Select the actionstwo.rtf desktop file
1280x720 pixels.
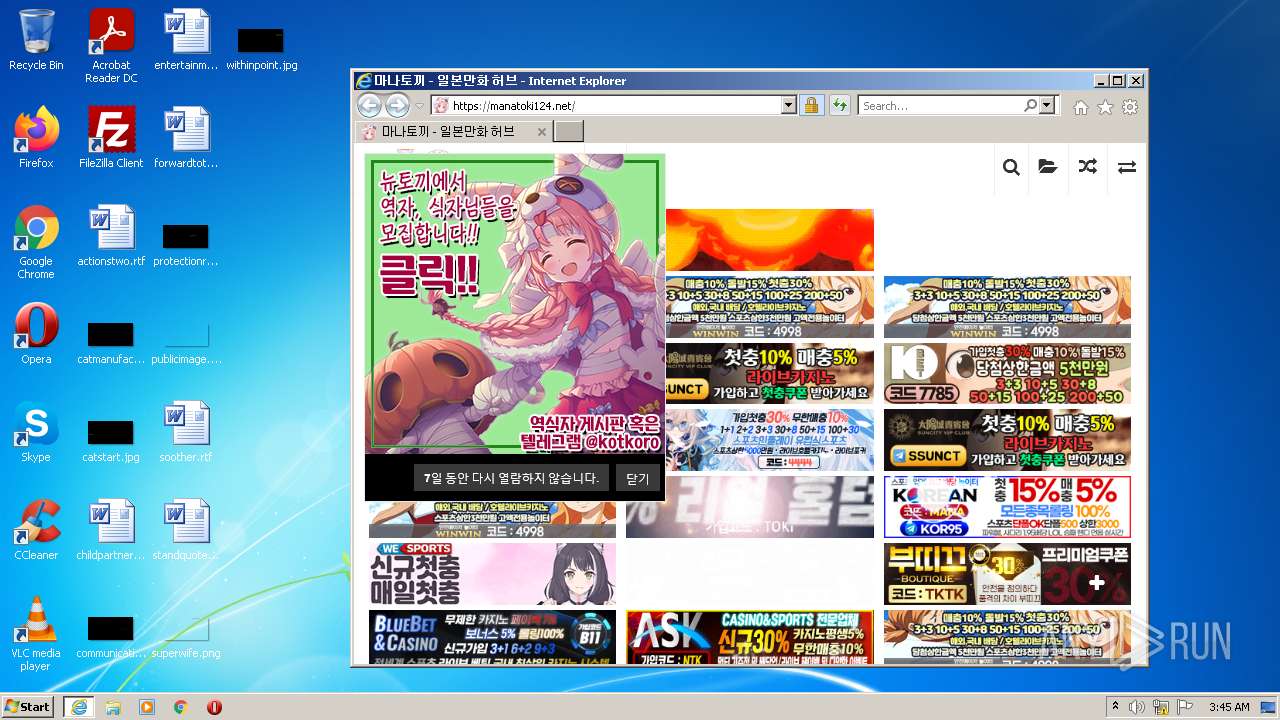[x=111, y=236]
